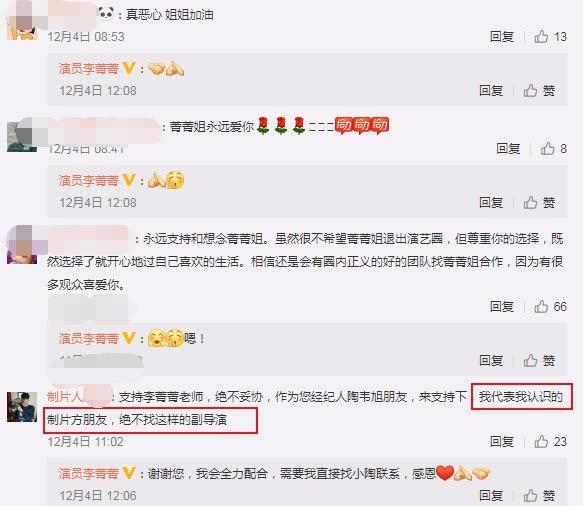Image resolution: width=583 pixels, height=506 pixels.
Task: Like 李菁菁's reply containing 嗯！
Action: pyautogui.click(x=539, y=360)
